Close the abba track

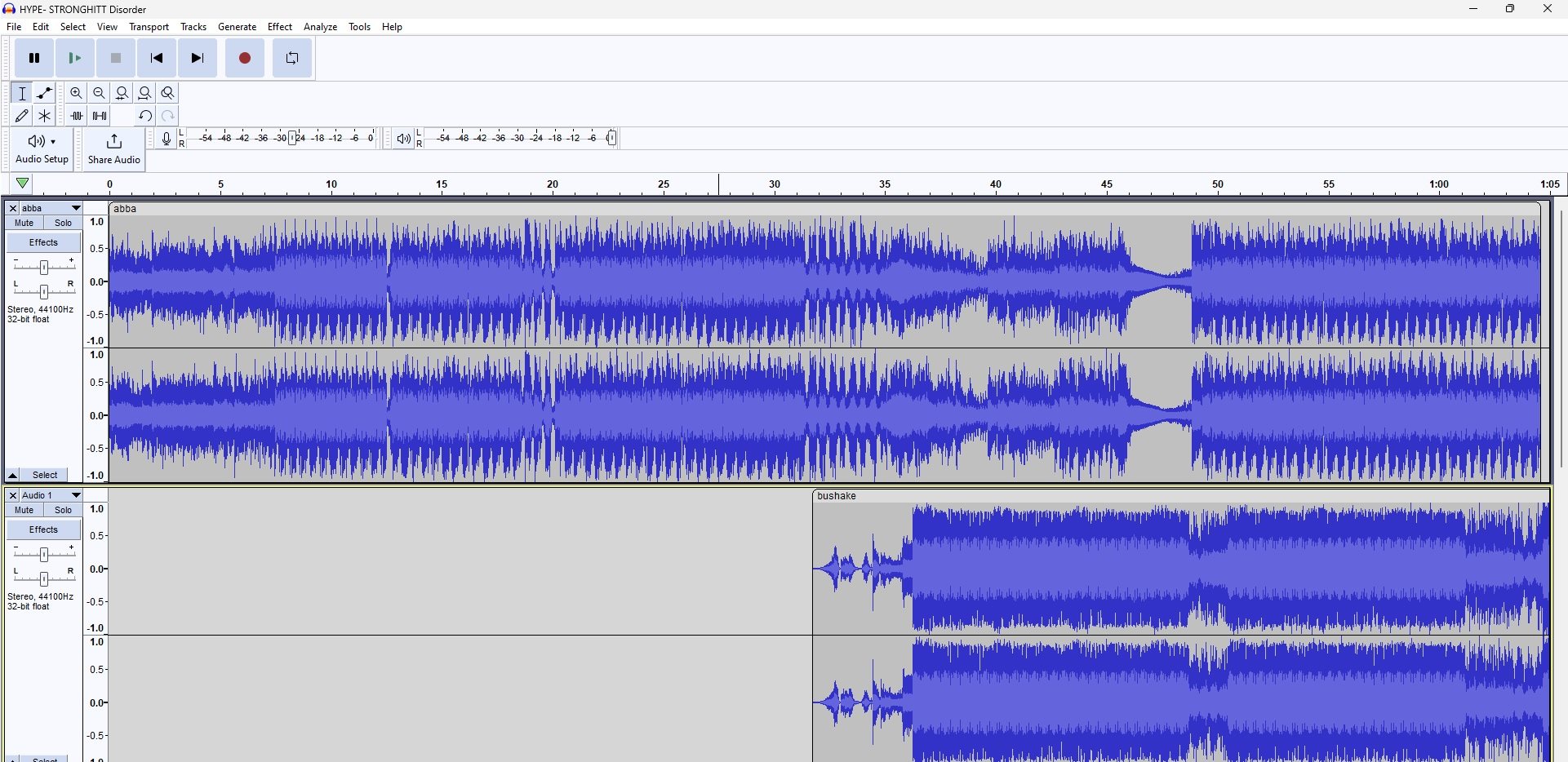coord(12,209)
